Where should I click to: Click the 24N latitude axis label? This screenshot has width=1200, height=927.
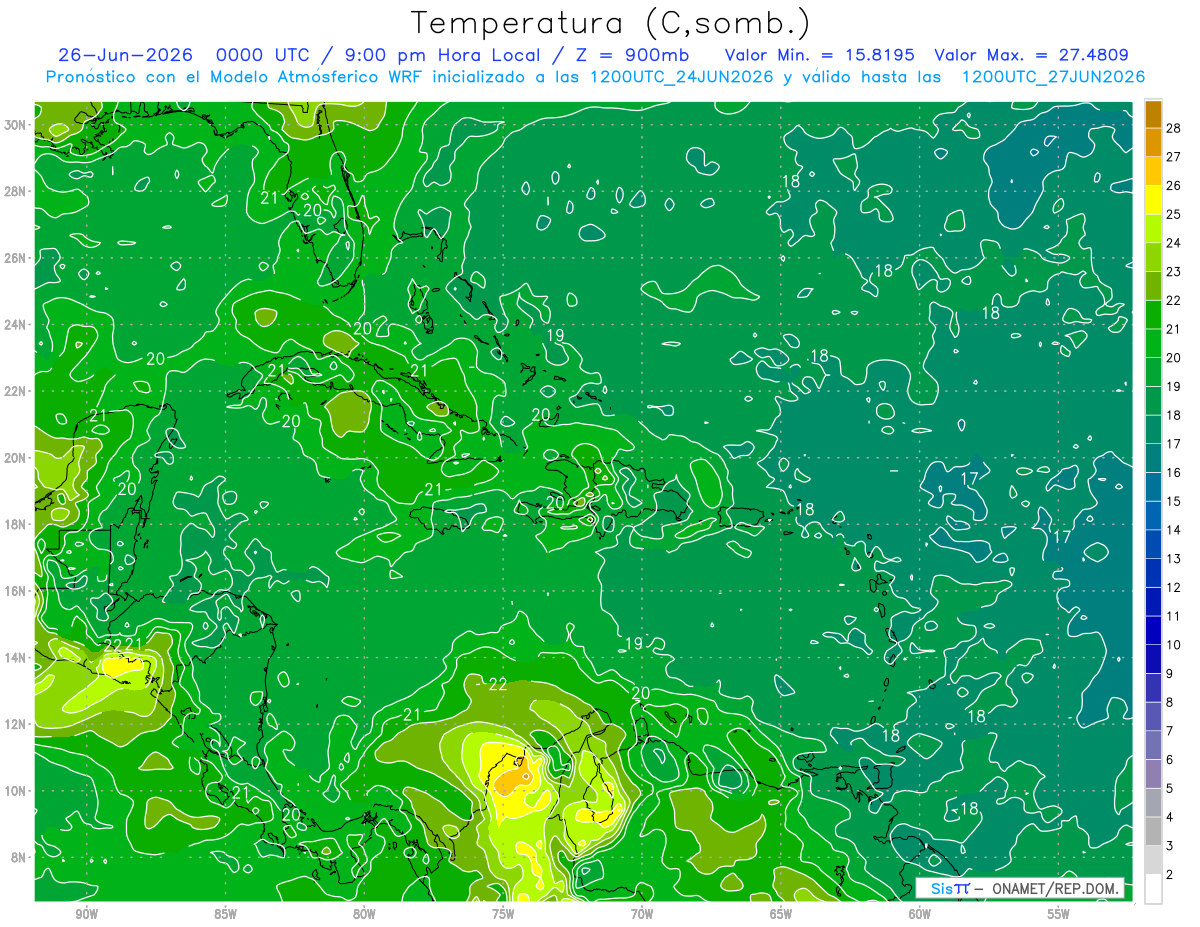coord(16,325)
